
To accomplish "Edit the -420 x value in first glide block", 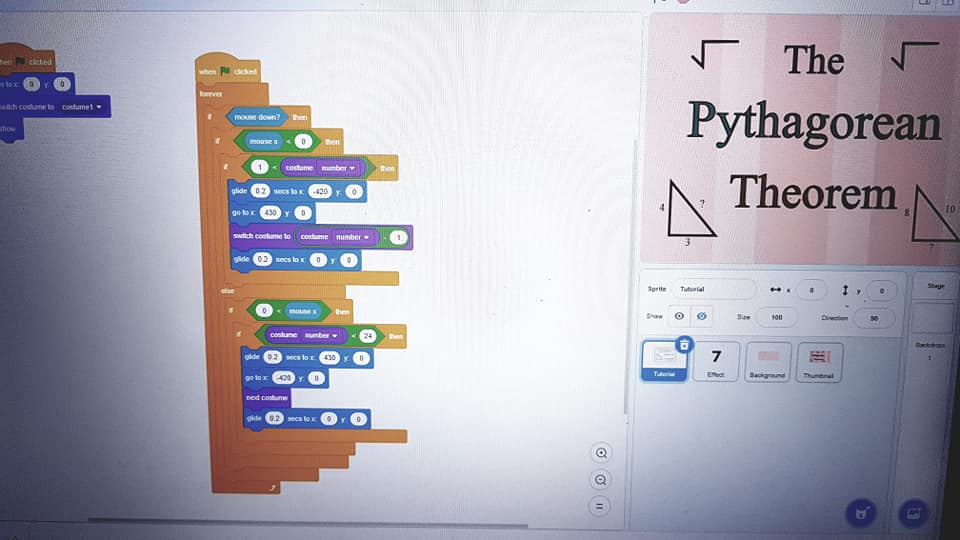I will point(320,192).
